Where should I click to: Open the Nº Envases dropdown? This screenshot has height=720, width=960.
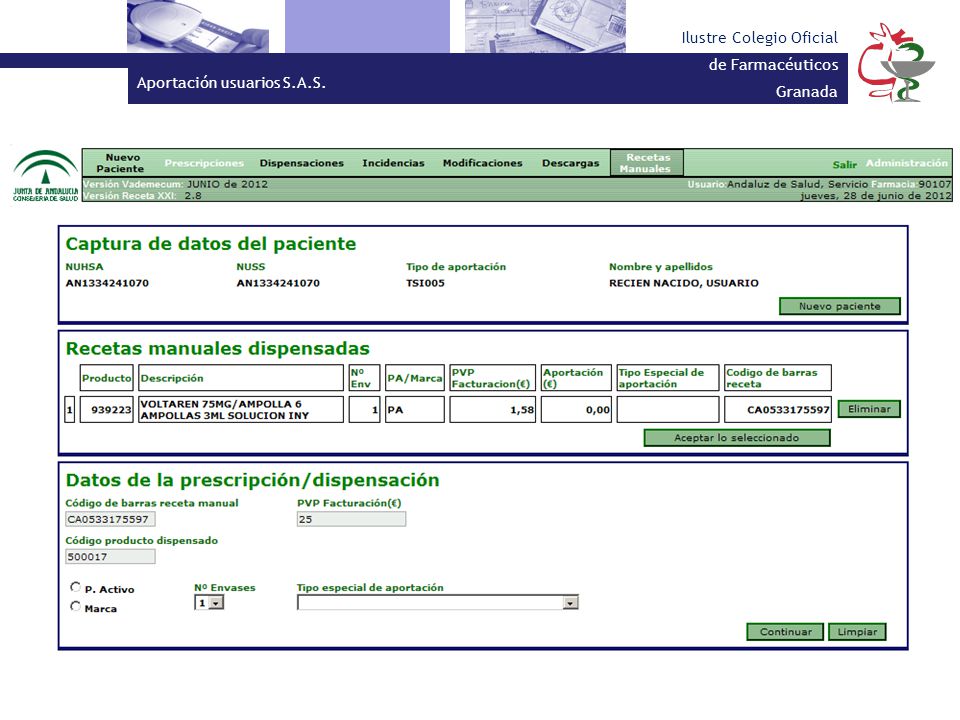coord(209,603)
